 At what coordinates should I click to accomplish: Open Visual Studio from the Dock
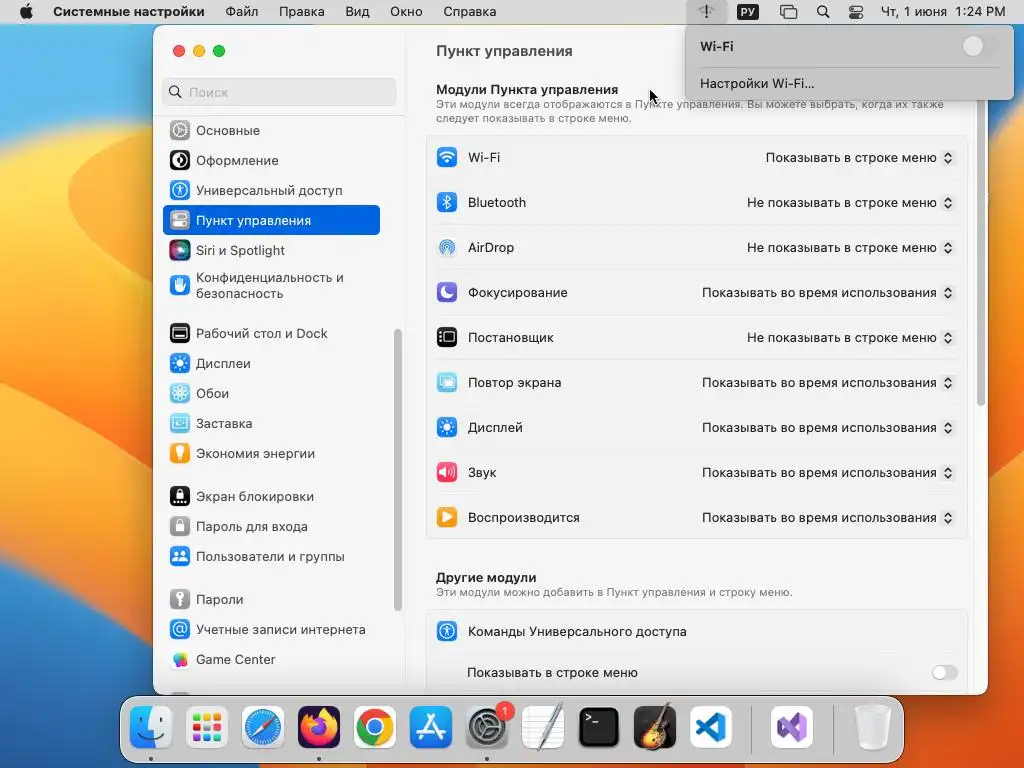(x=792, y=727)
